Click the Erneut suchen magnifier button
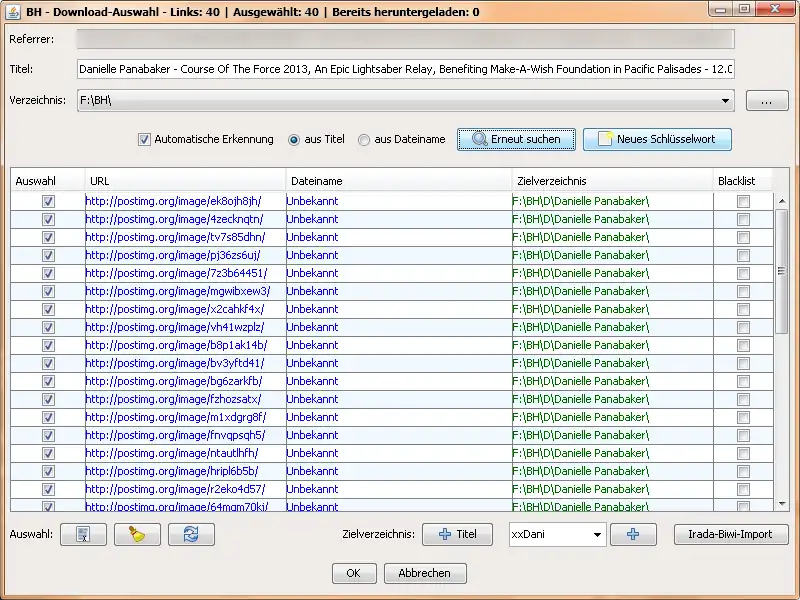The image size is (800, 600). point(516,139)
